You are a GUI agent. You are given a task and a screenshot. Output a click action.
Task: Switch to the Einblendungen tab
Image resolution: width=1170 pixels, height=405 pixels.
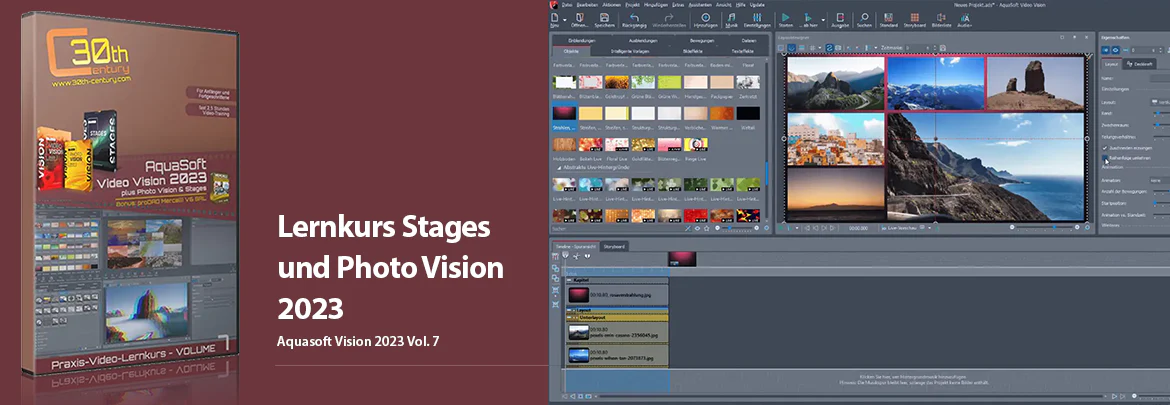pos(581,40)
